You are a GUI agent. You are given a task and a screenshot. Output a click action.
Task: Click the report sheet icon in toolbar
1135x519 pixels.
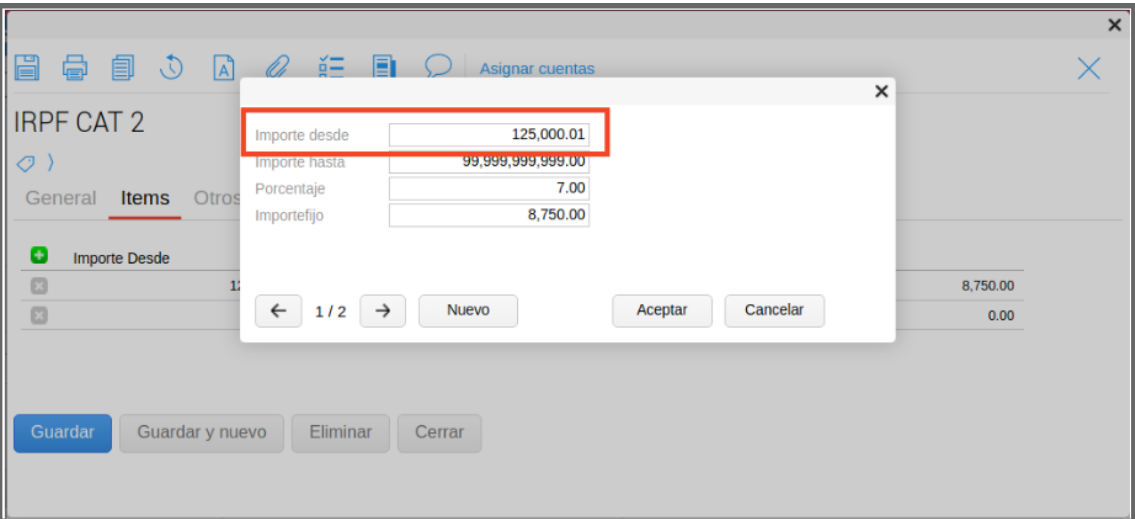point(384,67)
